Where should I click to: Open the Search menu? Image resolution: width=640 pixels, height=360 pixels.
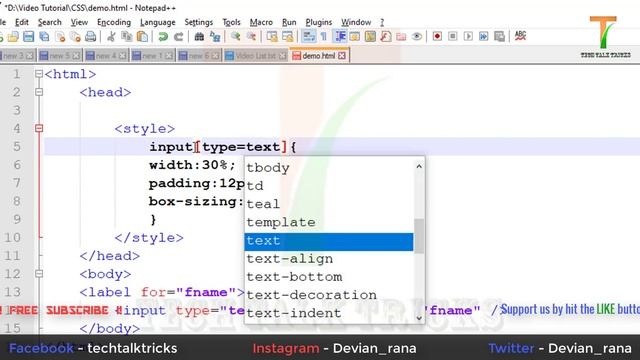(50, 22)
